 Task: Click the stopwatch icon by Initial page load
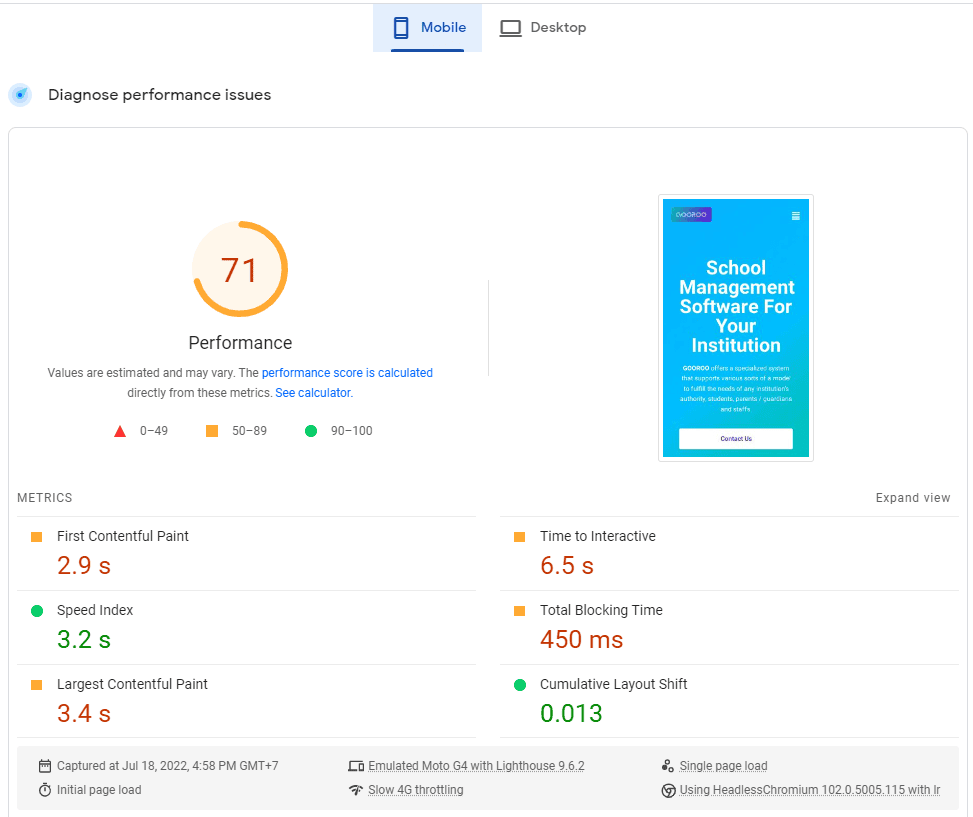[x=45, y=790]
